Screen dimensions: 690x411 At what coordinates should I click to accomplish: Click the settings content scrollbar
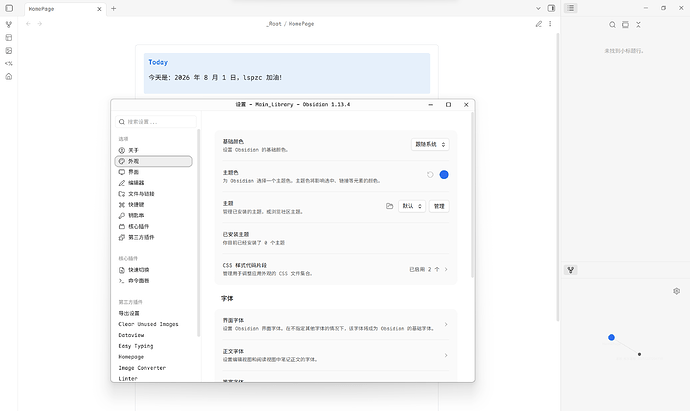pos(472,195)
